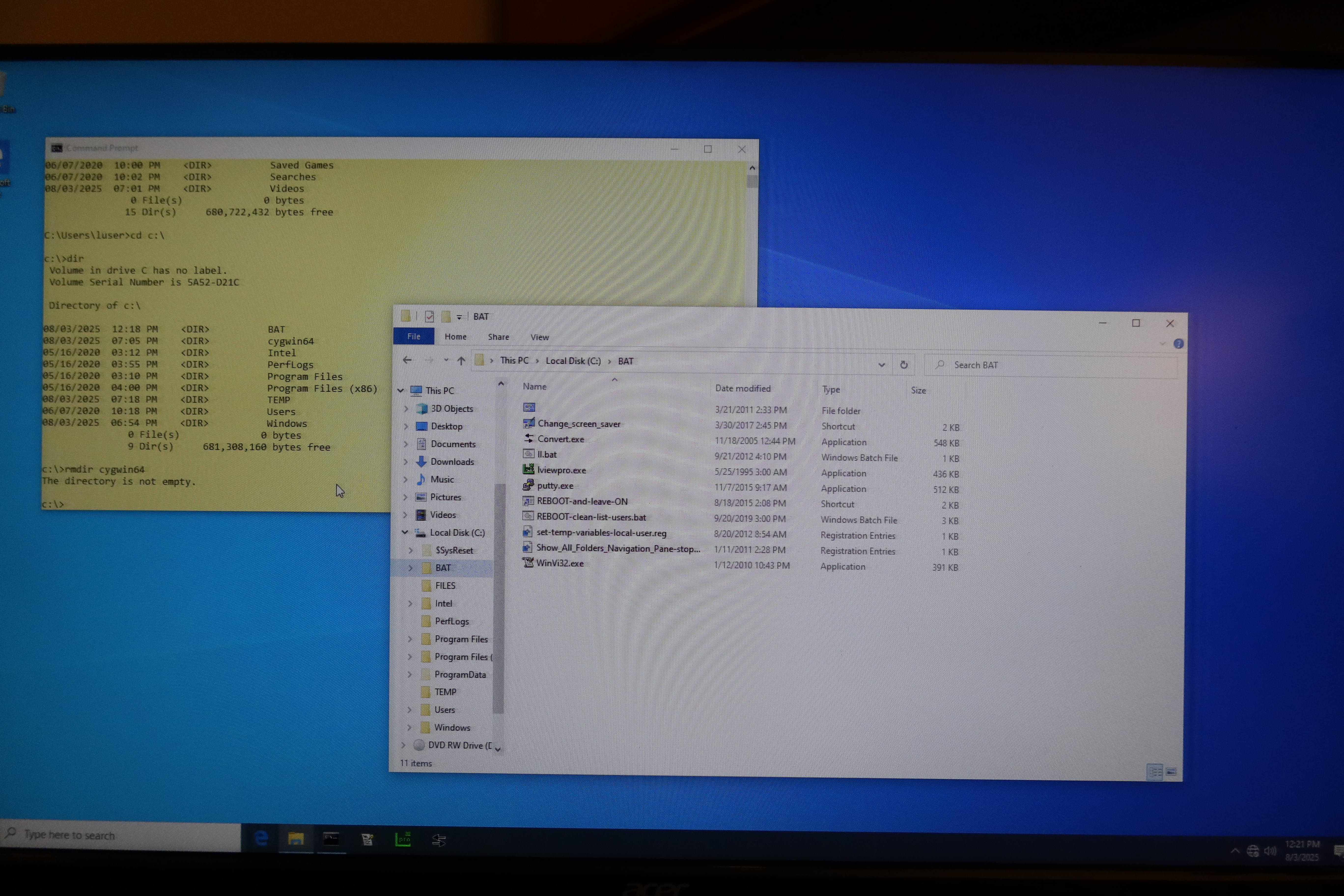
Task: Sort files by Date modified column
Action: 742,389
